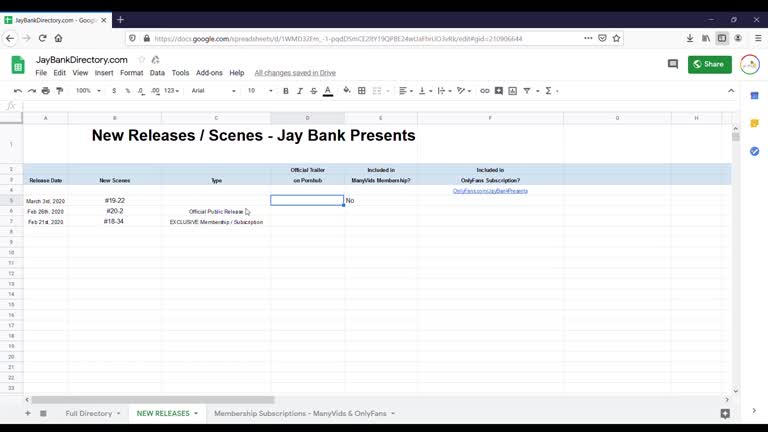Reload the page in browser
The width and height of the screenshot is (768, 432).
click(x=43, y=38)
